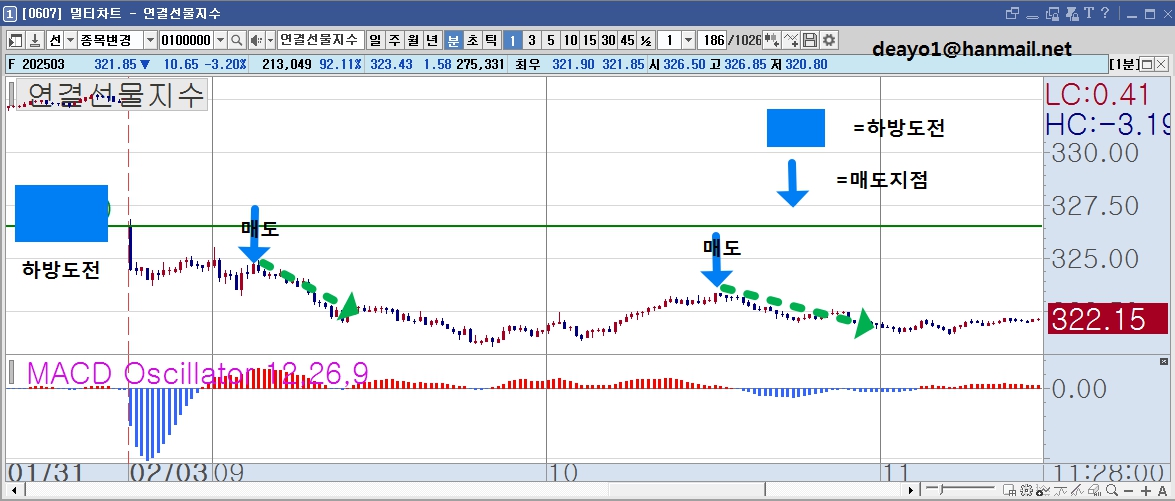Select the text T tool in title bar
Image resolution: width=1175 pixels, height=501 pixels.
coord(1089,13)
